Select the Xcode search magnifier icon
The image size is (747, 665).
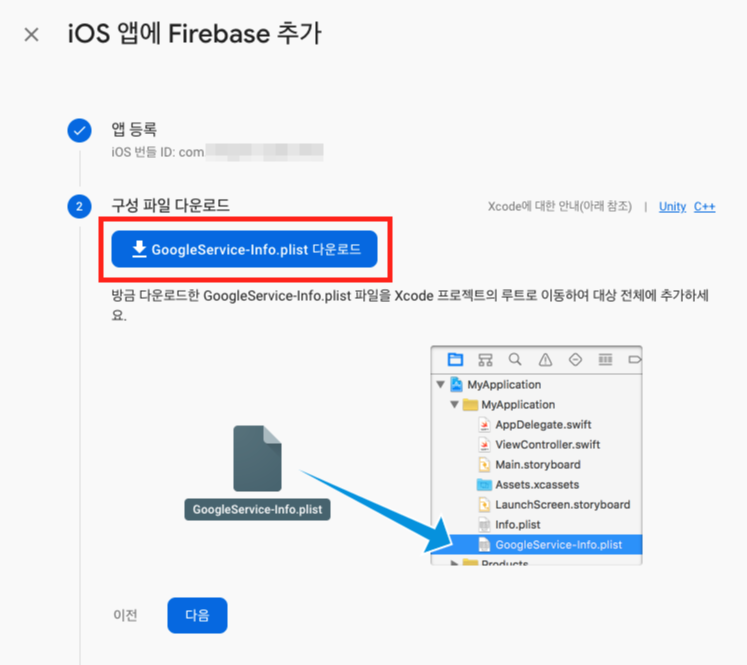coord(515,359)
